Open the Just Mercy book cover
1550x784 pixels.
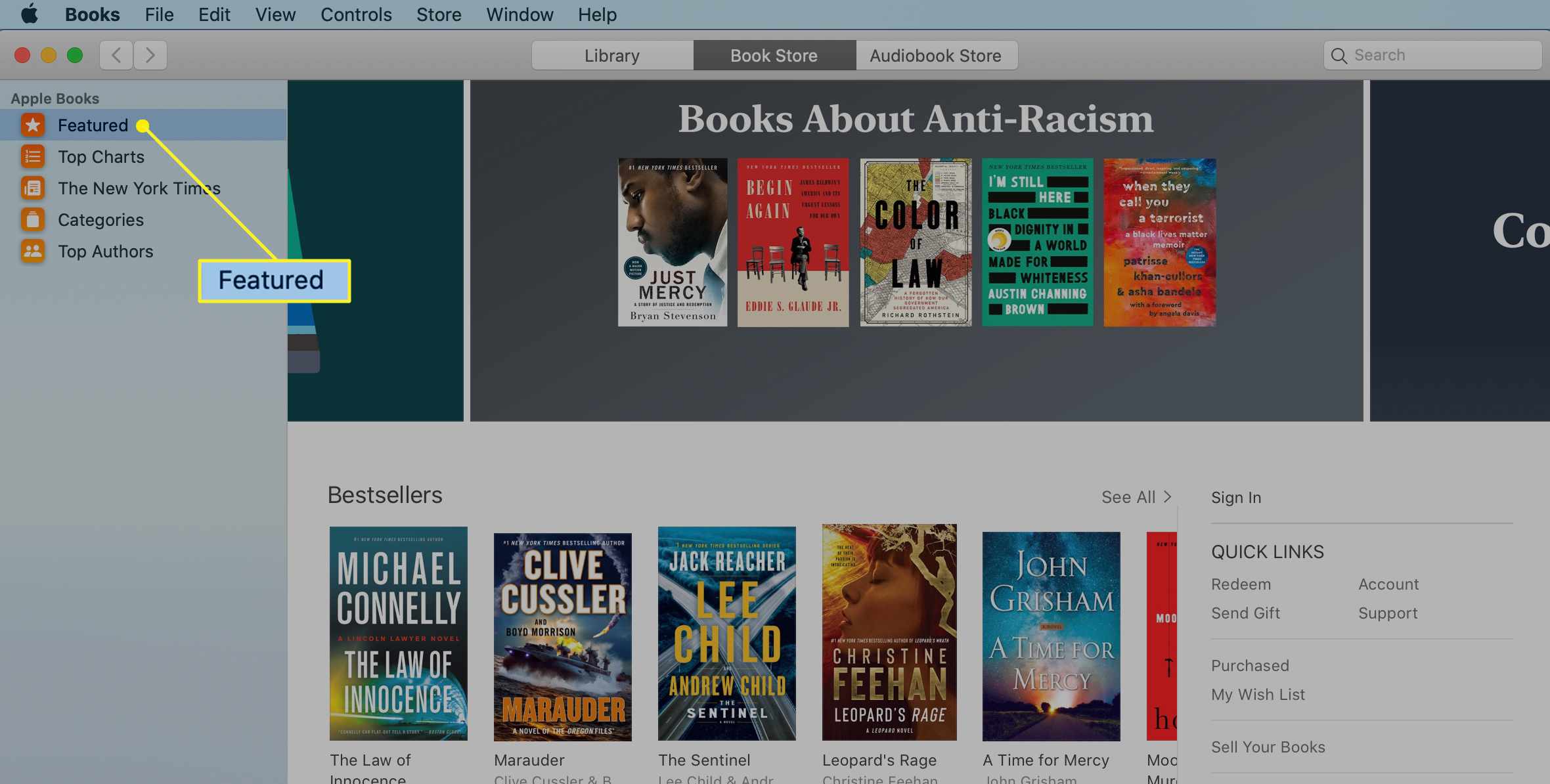click(x=673, y=242)
